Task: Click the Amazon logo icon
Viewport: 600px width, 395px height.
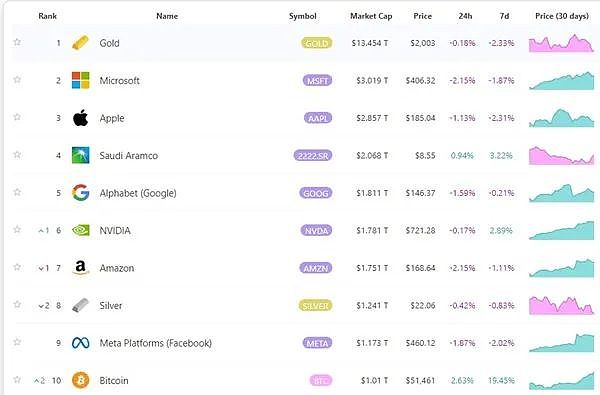Action: [80, 268]
